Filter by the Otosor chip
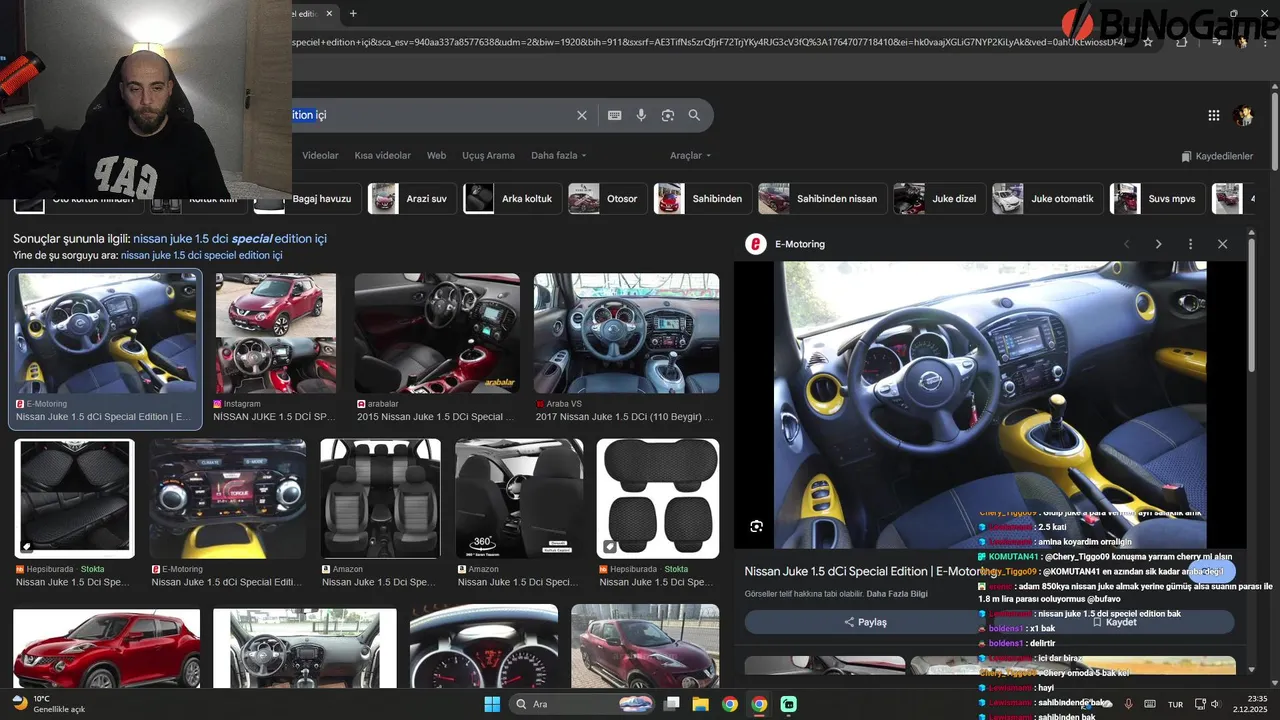The image size is (1280, 720). click(607, 199)
